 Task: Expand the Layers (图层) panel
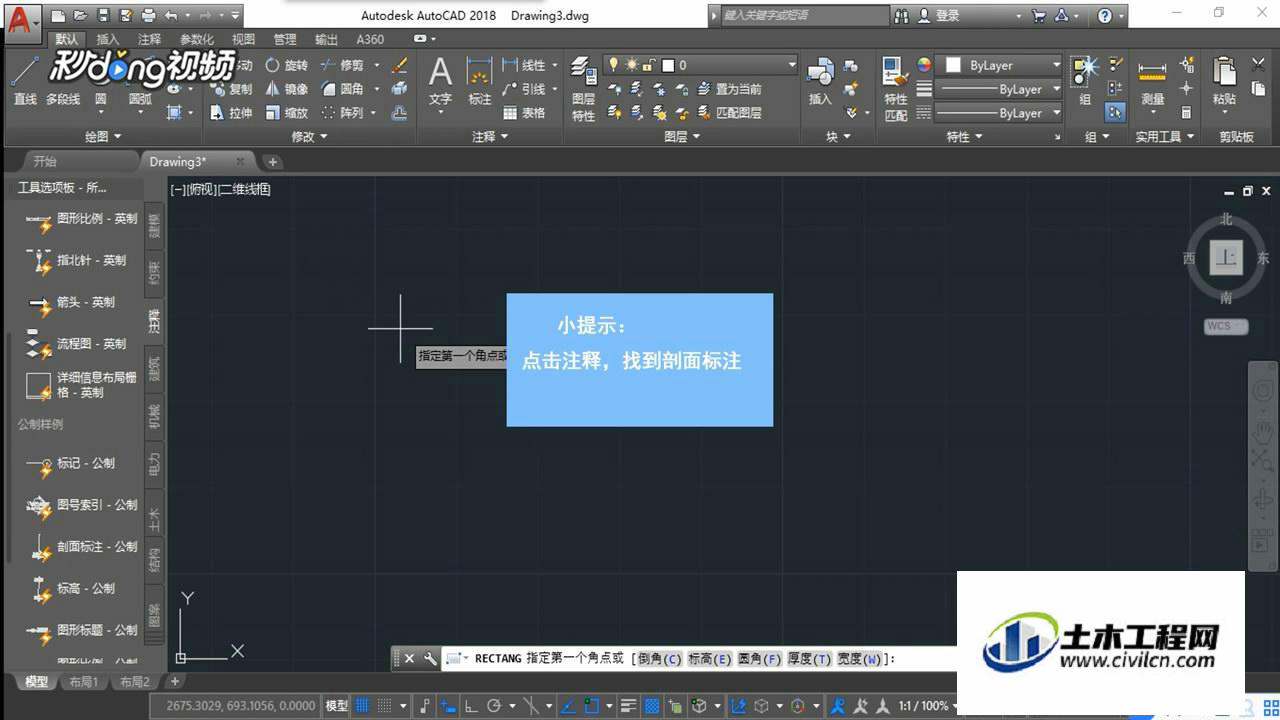pyautogui.click(x=683, y=136)
